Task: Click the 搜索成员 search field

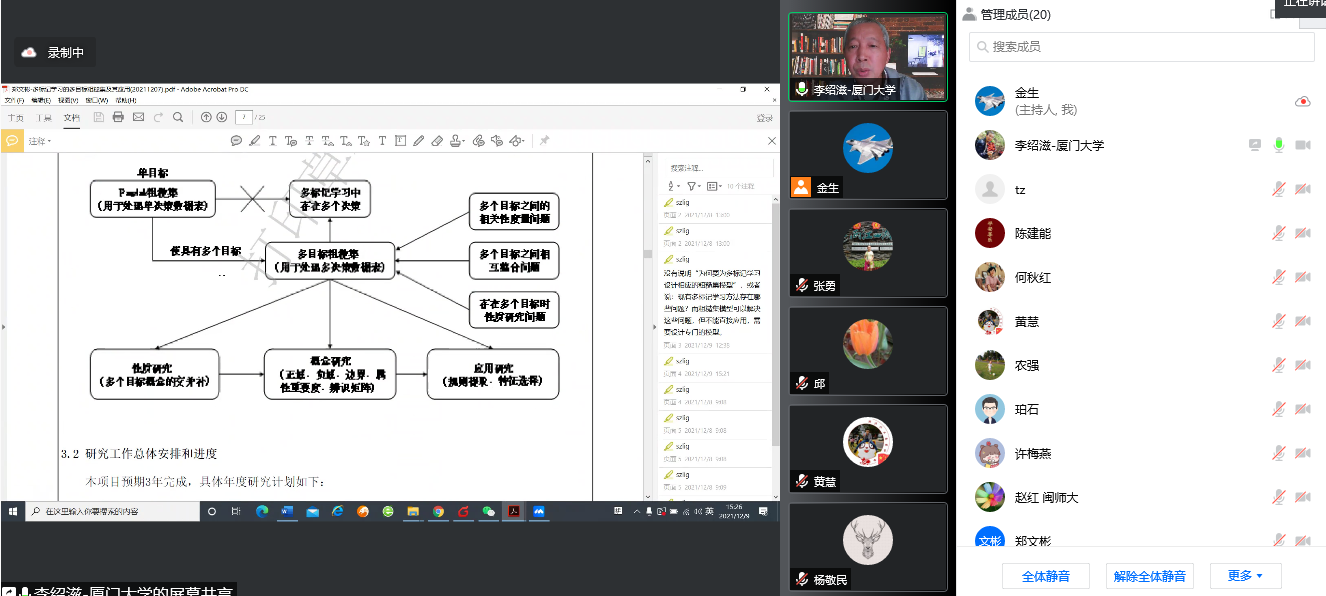Action: [x=1140, y=46]
